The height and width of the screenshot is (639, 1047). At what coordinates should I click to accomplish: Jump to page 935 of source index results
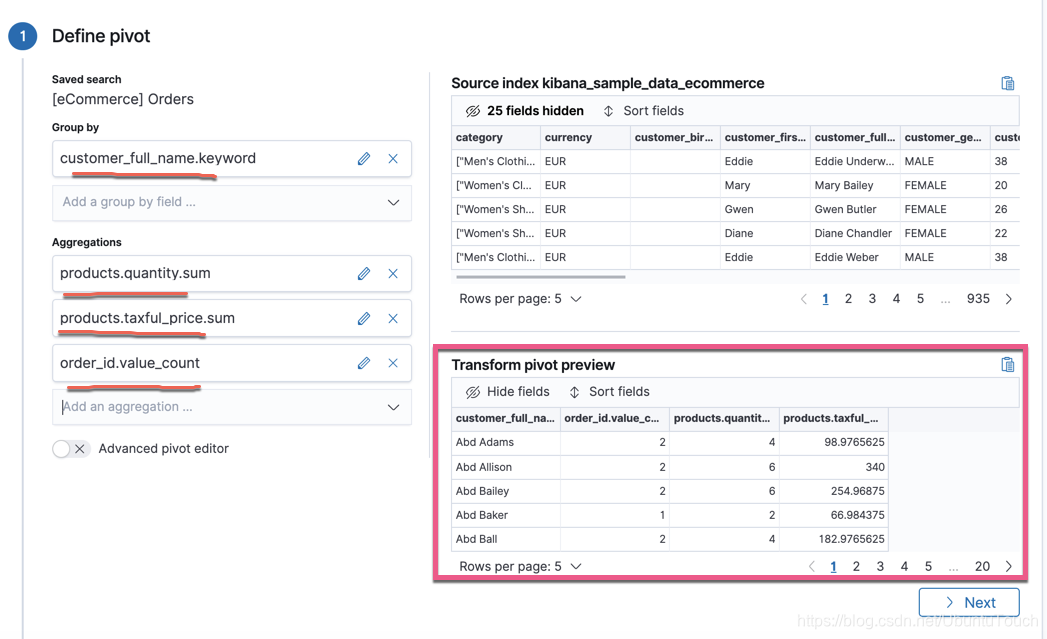pyautogui.click(x=978, y=298)
